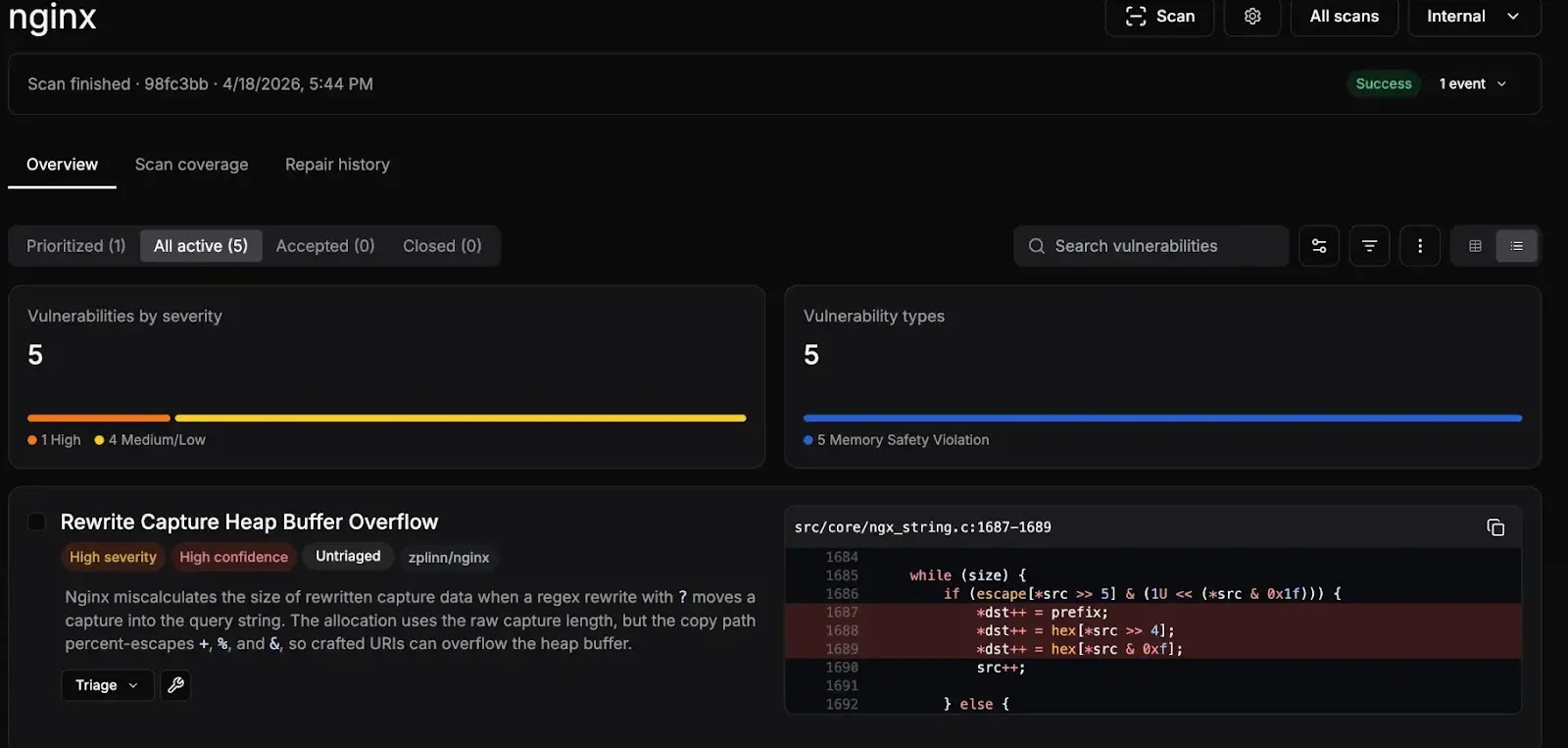The height and width of the screenshot is (748, 1568).
Task: Click the High confidence tag
Action: point(233,557)
